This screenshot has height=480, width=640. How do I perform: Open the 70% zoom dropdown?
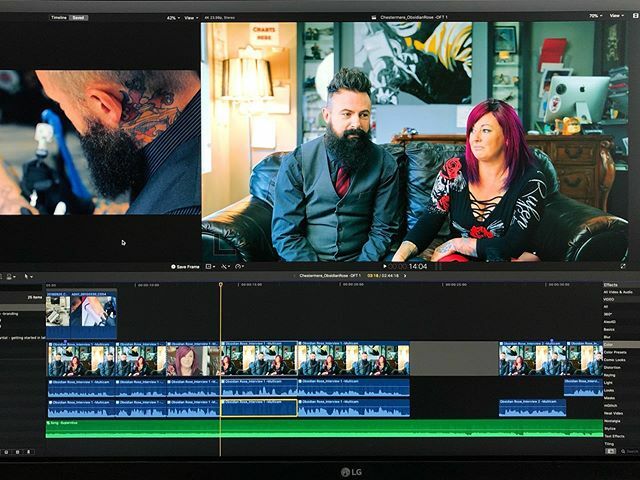[596, 16]
